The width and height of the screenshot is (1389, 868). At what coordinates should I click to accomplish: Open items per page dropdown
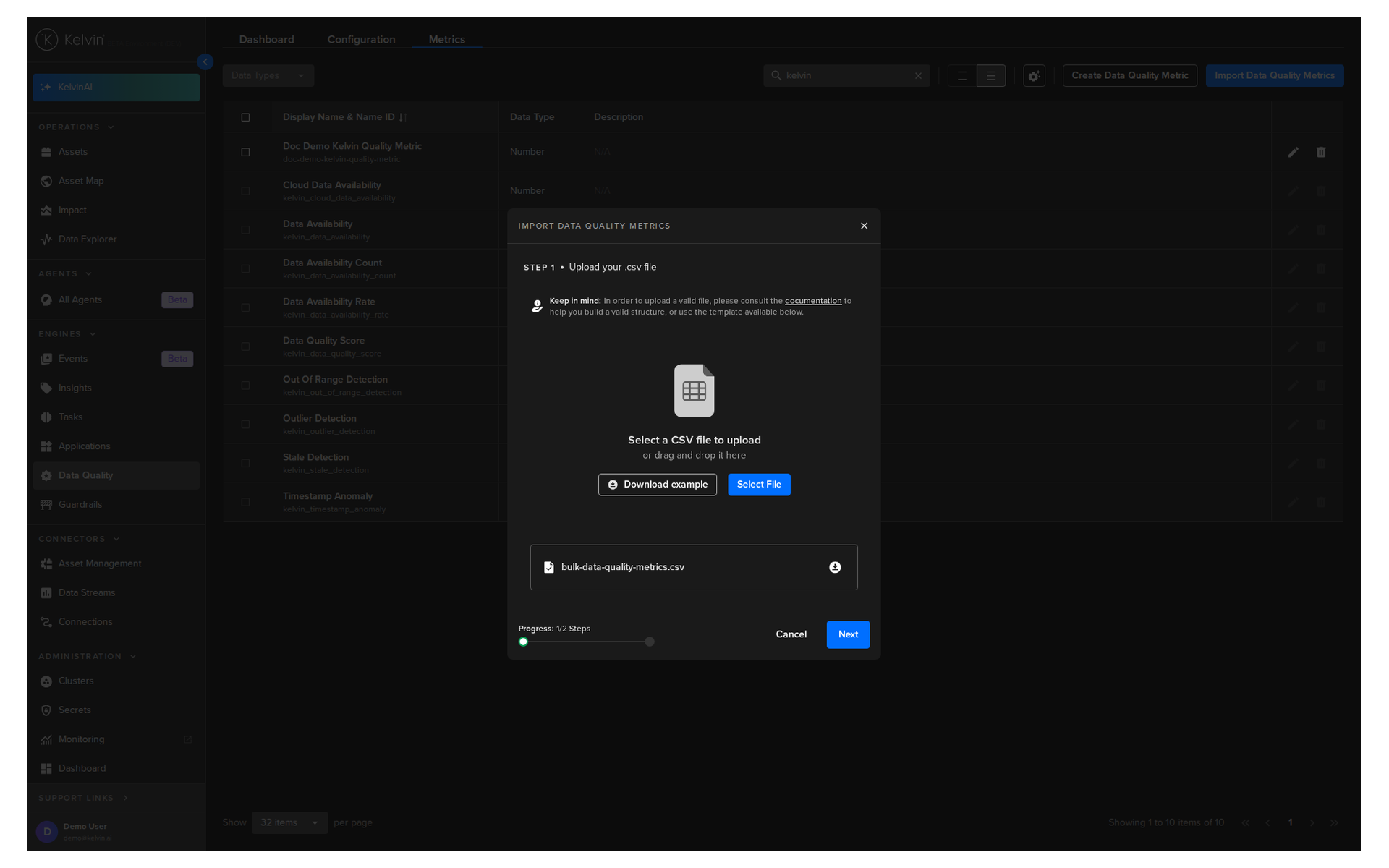coord(289,823)
